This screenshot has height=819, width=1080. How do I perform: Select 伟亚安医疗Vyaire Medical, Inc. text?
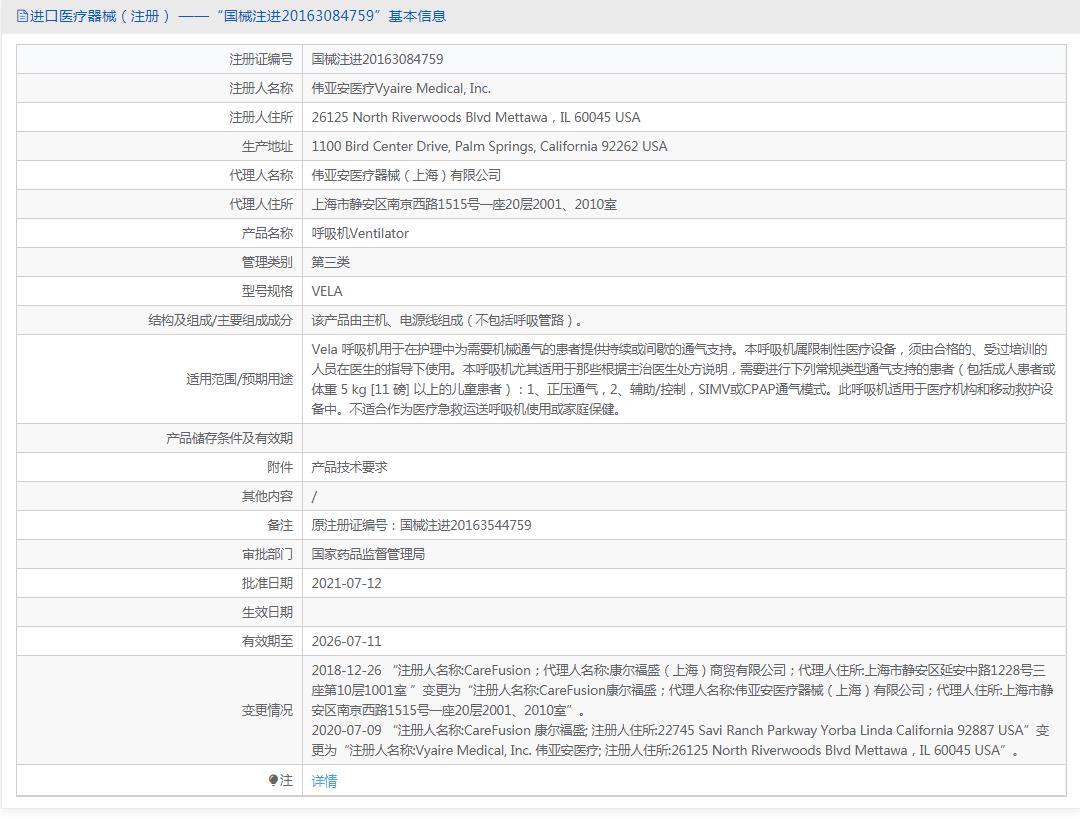coord(401,88)
